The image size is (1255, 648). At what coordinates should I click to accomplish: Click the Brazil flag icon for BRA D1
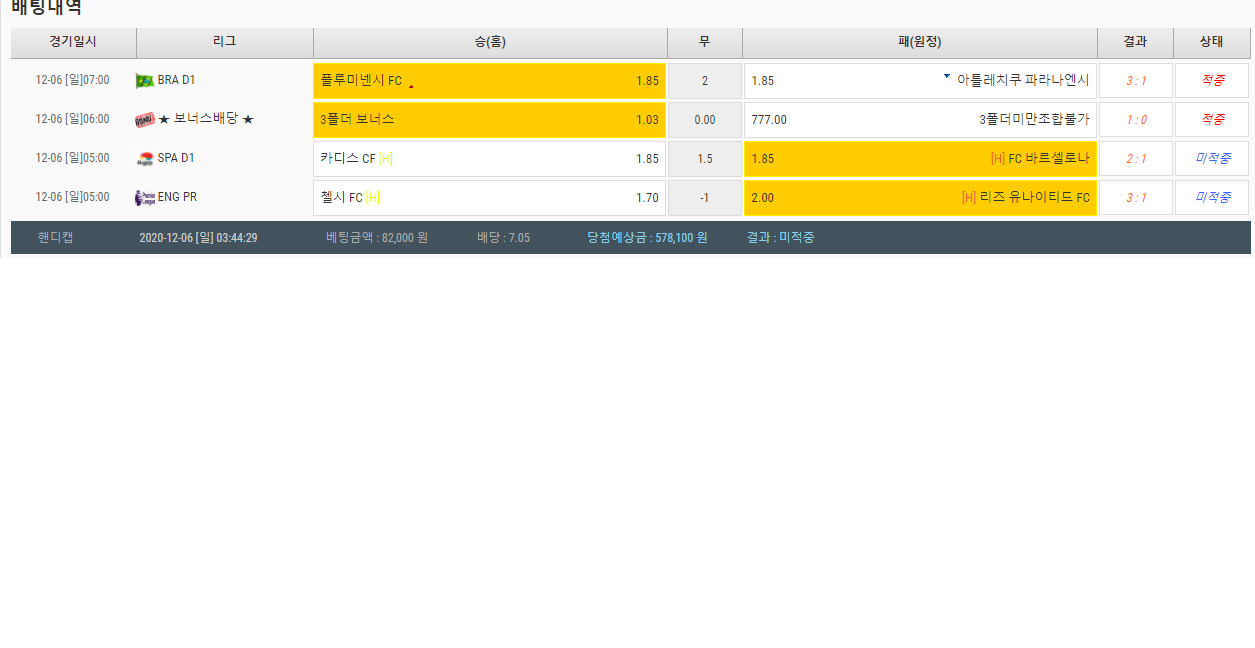[145, 81]
